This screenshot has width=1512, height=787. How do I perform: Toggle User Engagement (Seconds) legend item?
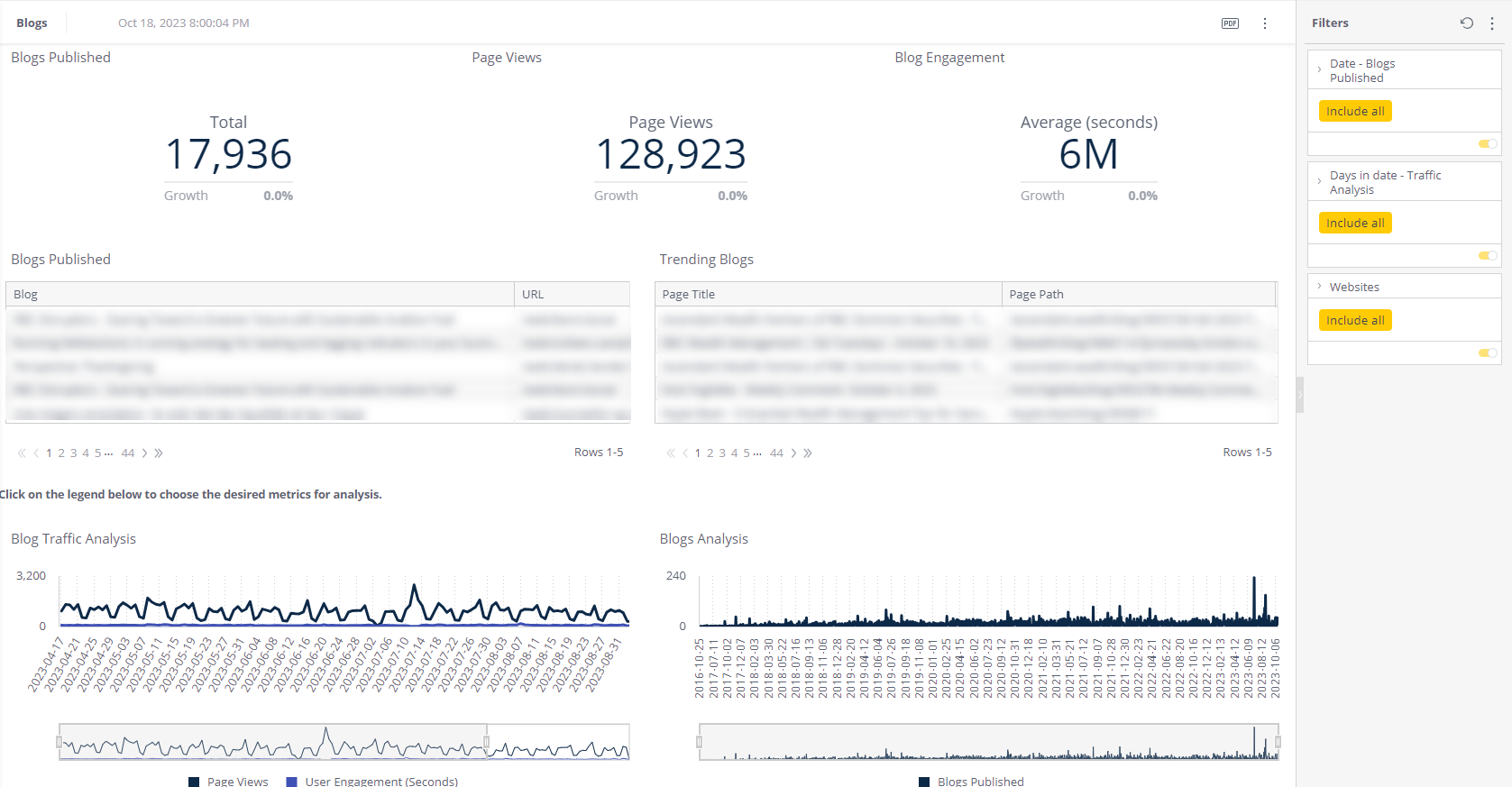pos(372,781)
